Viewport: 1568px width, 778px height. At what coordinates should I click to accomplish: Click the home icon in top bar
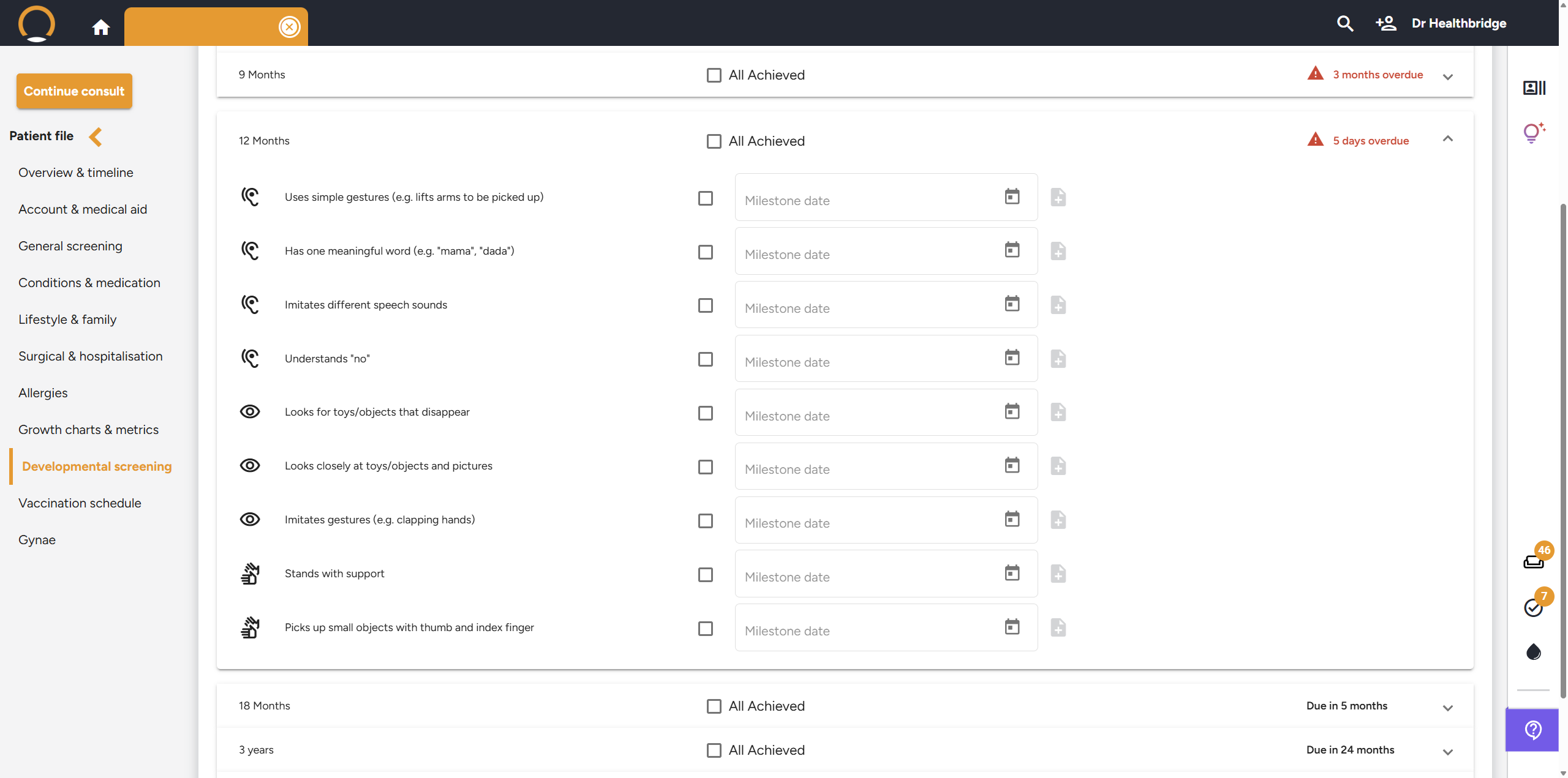101,27
